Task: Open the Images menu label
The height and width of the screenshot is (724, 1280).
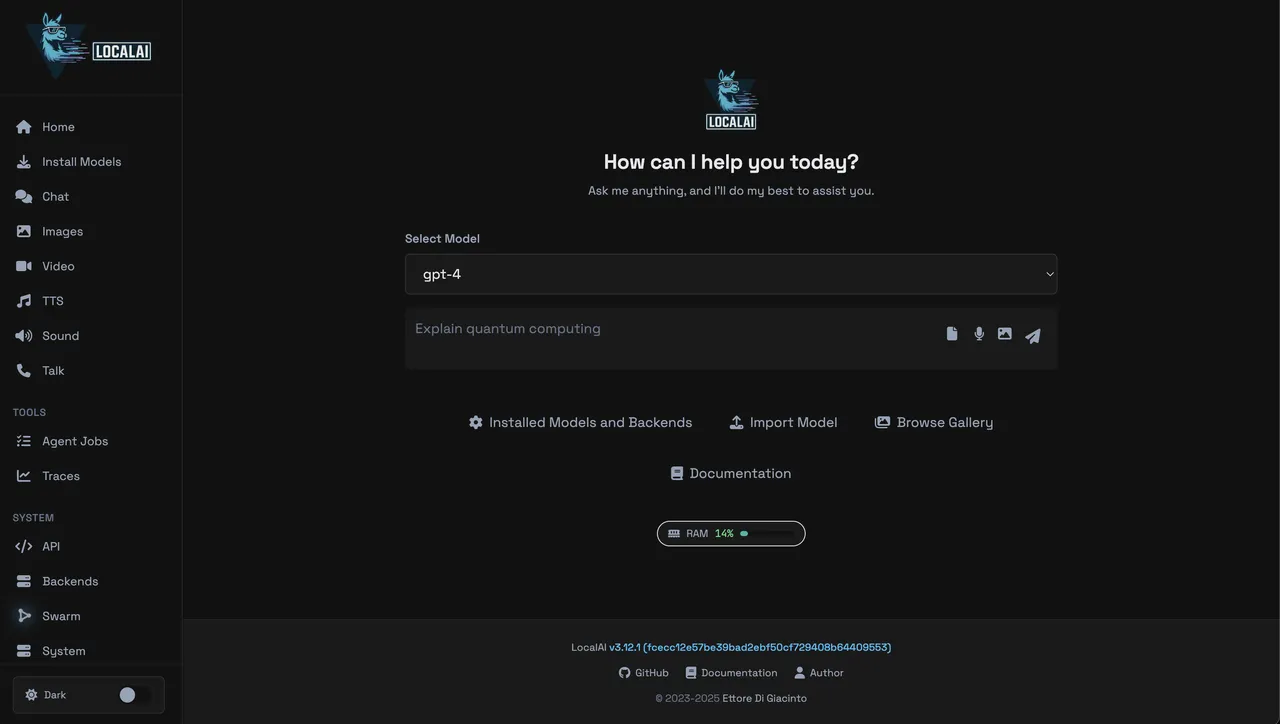Action: [x=63, y=232]
